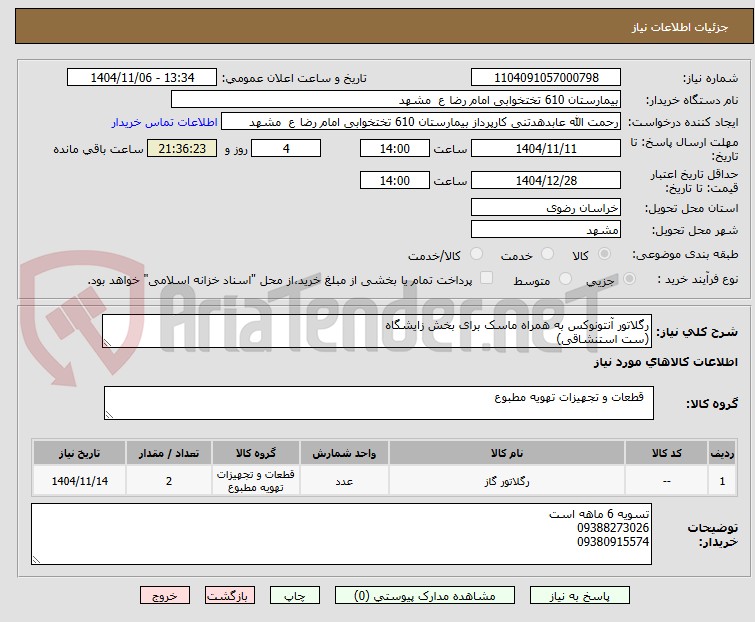Click the response deadline date 1404/11/11 field

click(x=546, y=148)
